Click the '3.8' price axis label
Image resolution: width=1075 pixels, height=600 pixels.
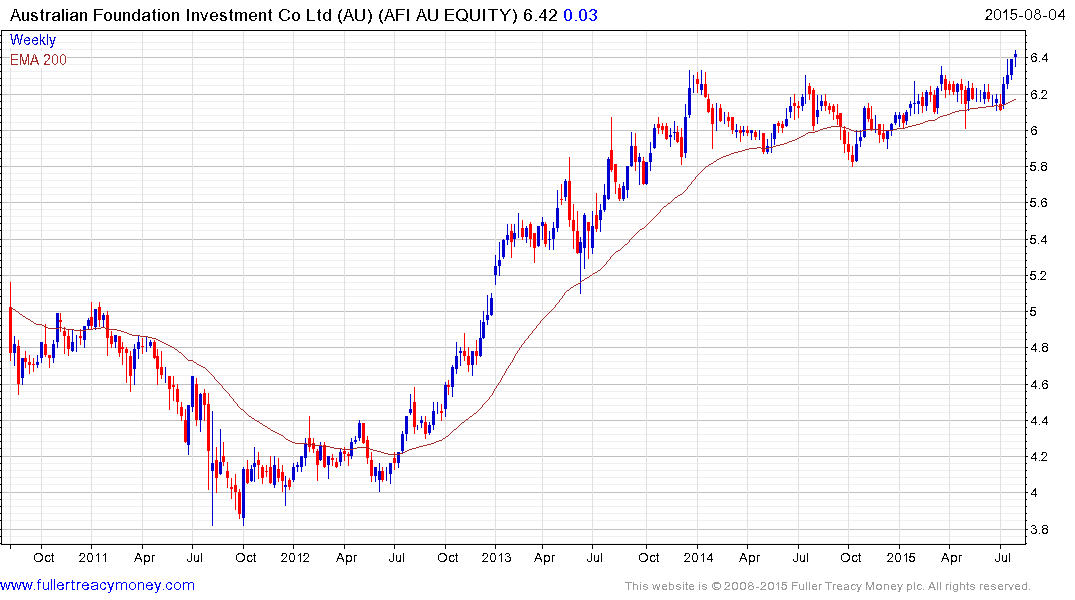(x=1039, y=529)
